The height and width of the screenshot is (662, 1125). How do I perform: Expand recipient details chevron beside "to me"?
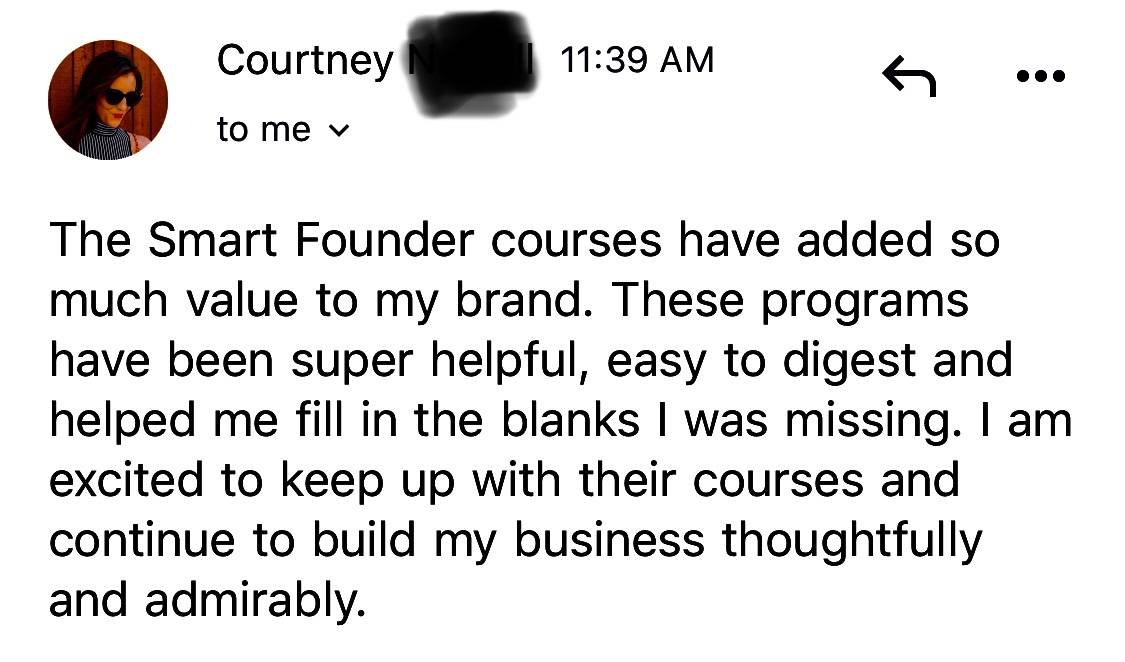[x=339, y=131]
